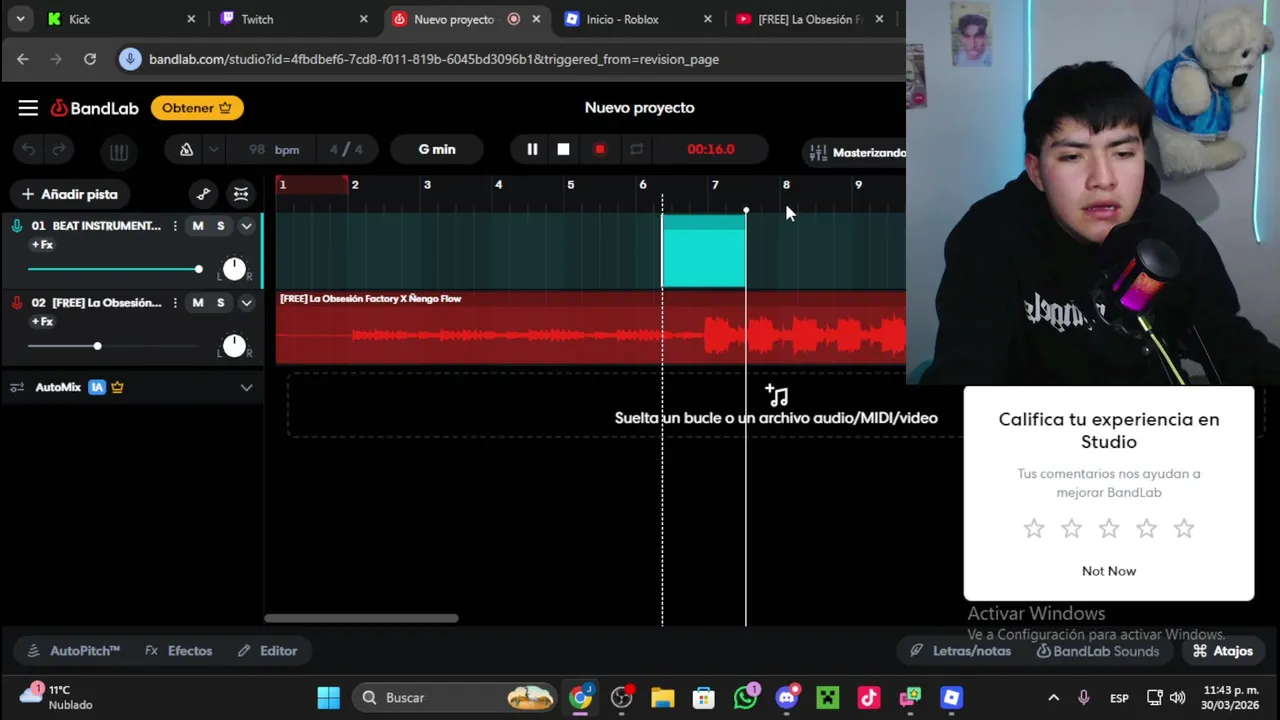Image resolution: width=1280 pixels, height=720 pixels.
Task: Open Discord from the taskbar
Action: (787, 698)
